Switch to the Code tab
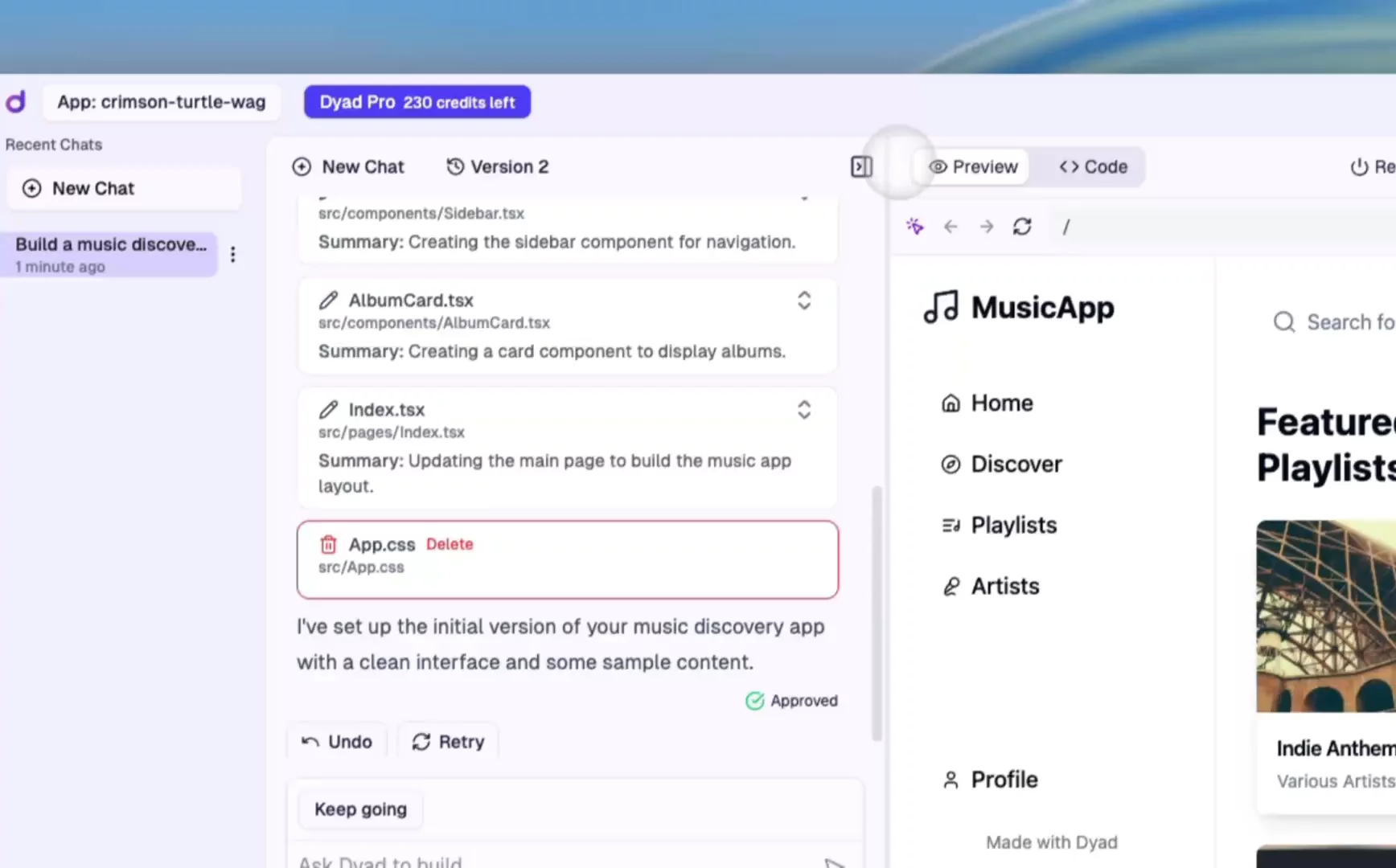The height and width of the screenshot is (868, 1396). (x=1094, y=166)
